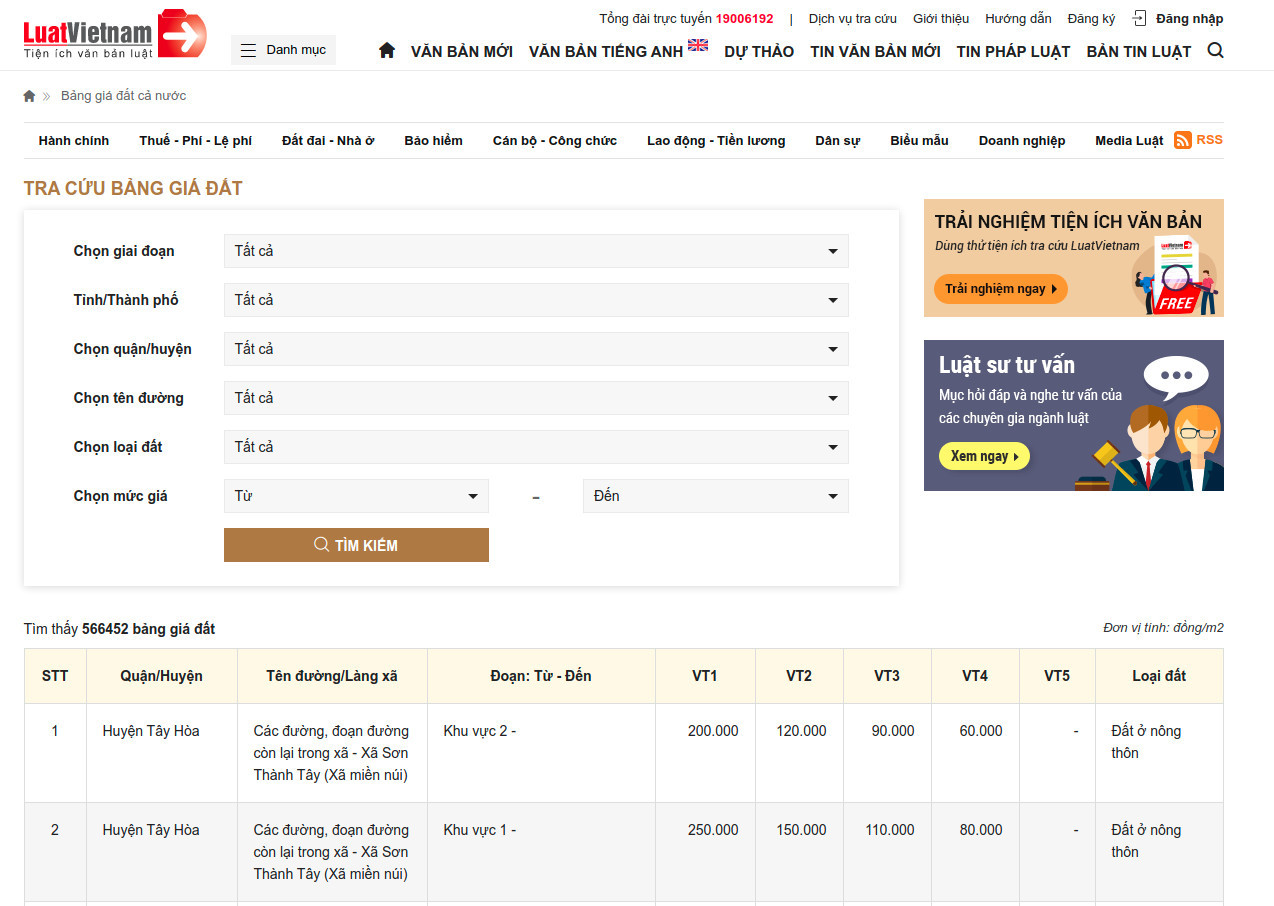Select the Doanh nghiệp category tab
The width and height of the screenshot is (1274, 906).
click(x=1022, y=141)
